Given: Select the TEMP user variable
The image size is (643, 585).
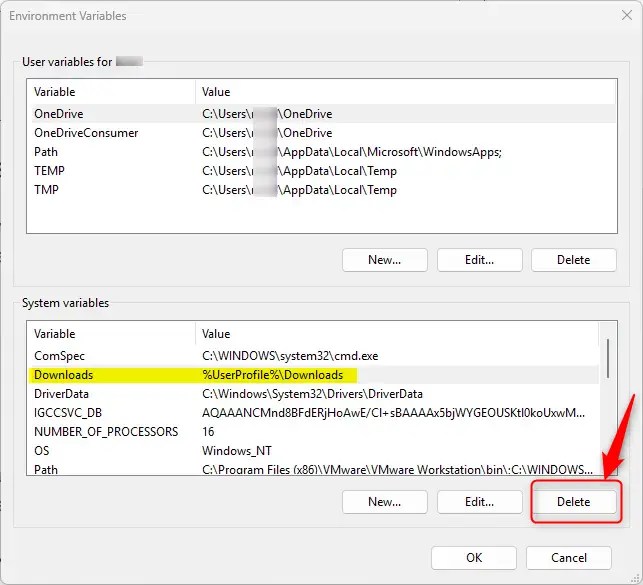Looking at the screenshot, I should click(49, 171).
